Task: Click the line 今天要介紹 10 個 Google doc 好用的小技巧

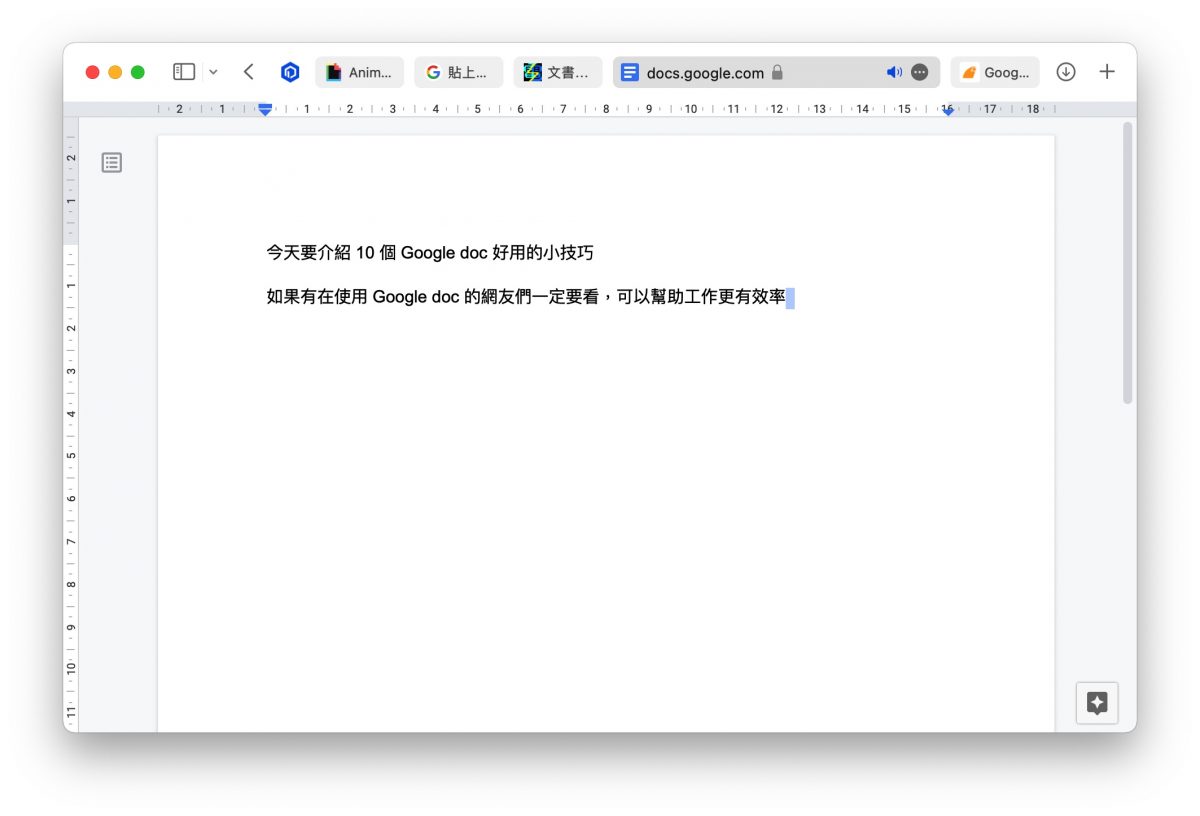Action: 430,253
